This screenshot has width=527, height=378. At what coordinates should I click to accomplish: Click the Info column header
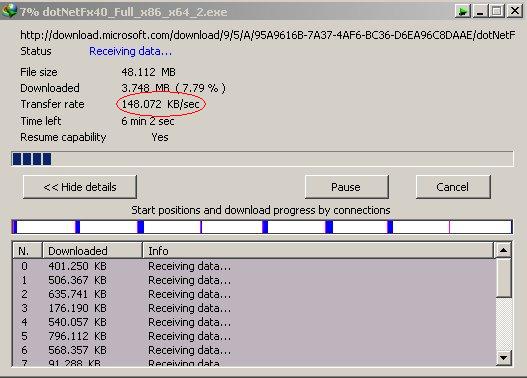318,251
